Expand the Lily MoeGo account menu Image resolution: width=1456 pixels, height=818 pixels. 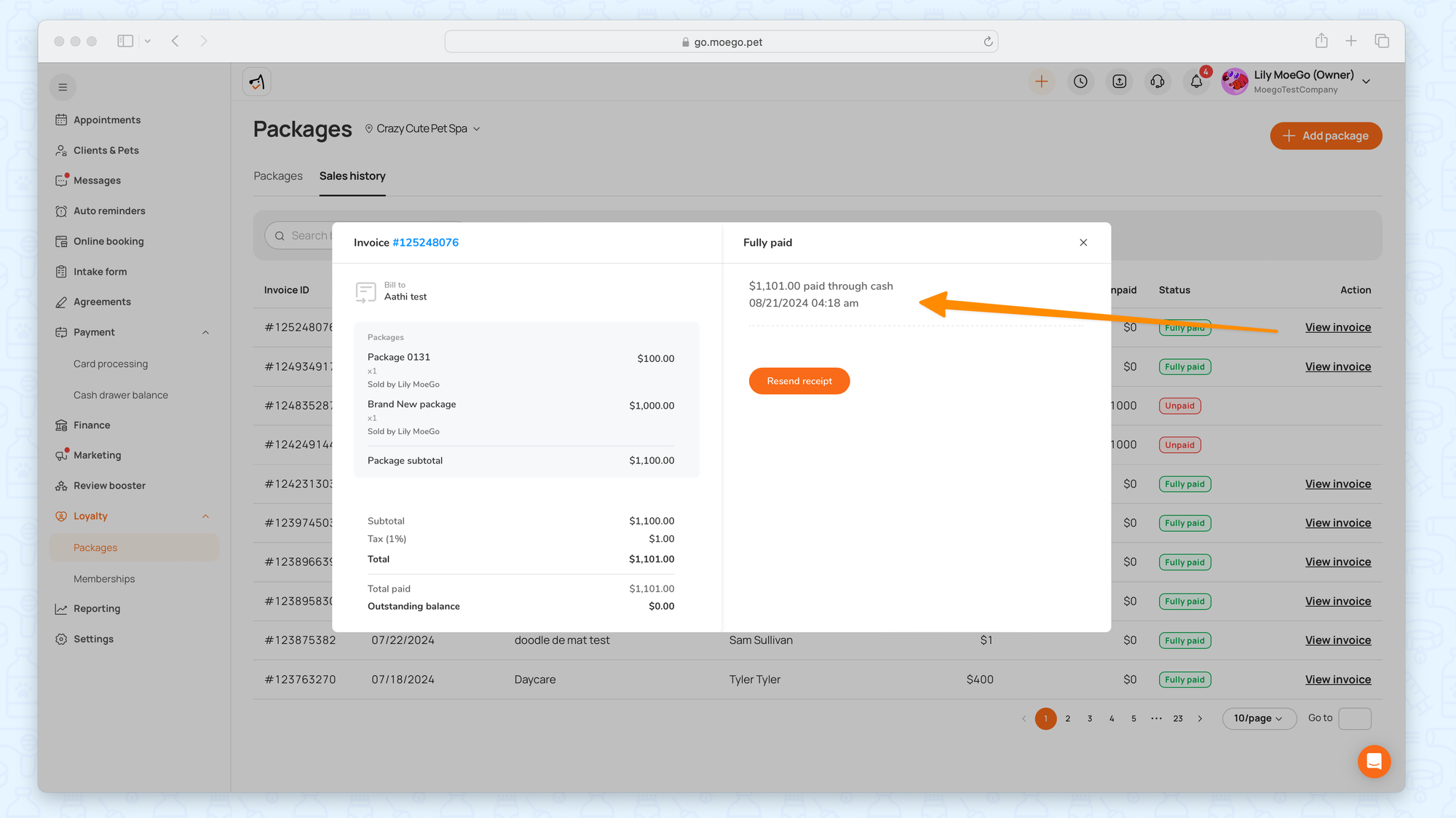(x=1366, y=82)
